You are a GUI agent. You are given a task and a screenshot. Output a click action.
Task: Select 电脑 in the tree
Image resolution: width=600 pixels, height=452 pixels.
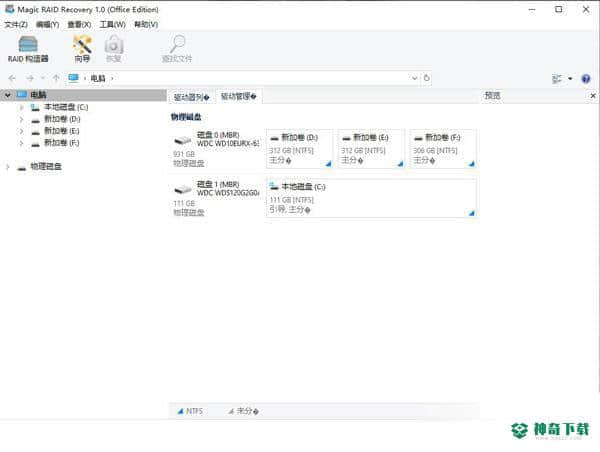tap(38, 95)
